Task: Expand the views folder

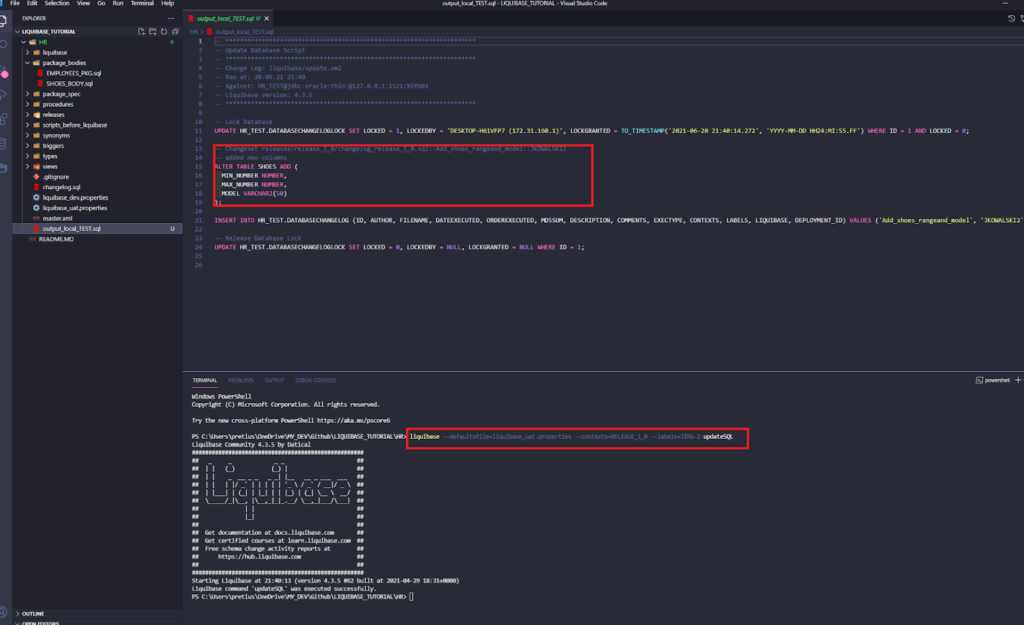Action: [97, 167]
